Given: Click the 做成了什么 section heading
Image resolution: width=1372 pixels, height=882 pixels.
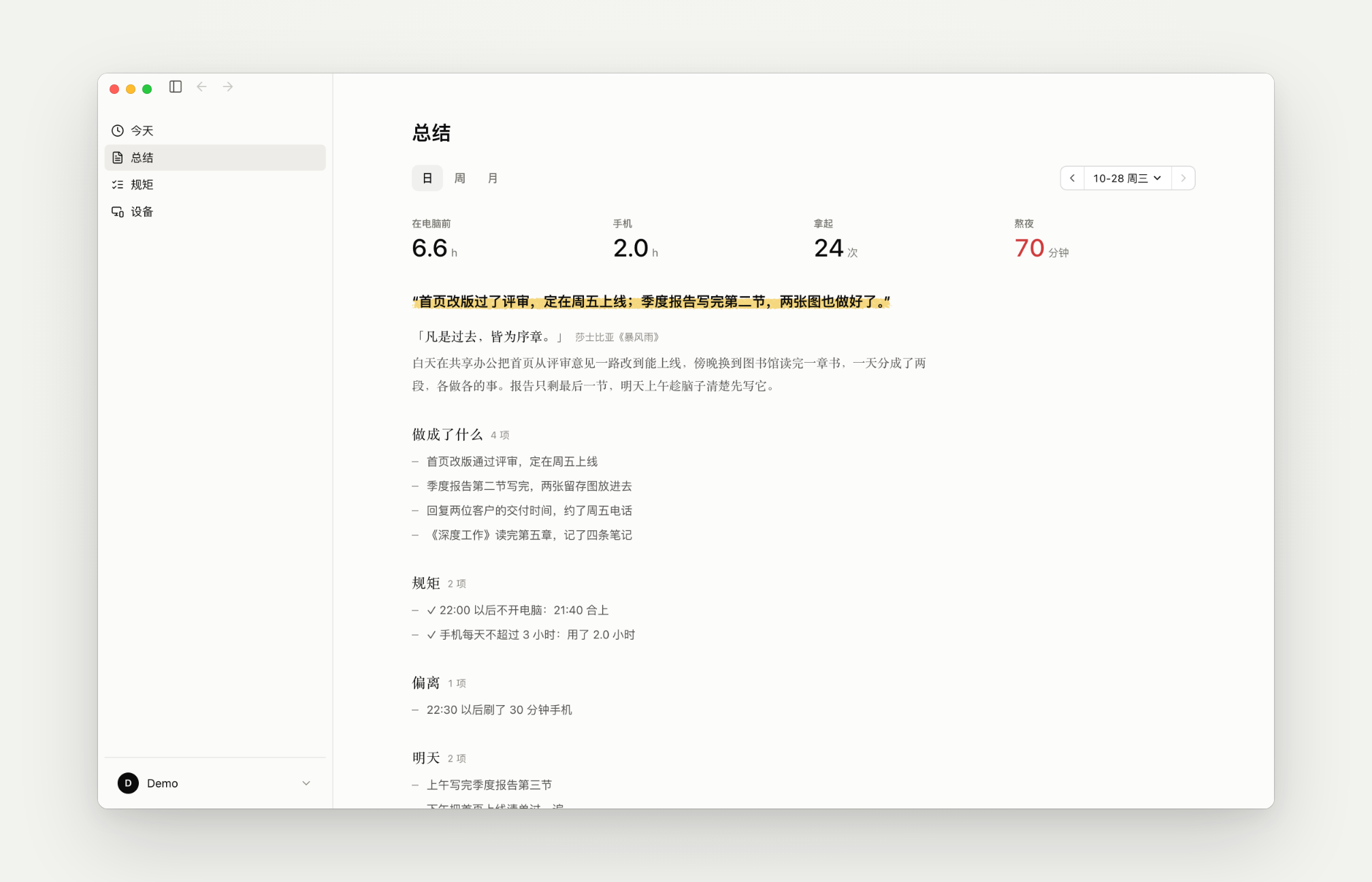Looking at the screenshot, I should click(x=447, y=435).
